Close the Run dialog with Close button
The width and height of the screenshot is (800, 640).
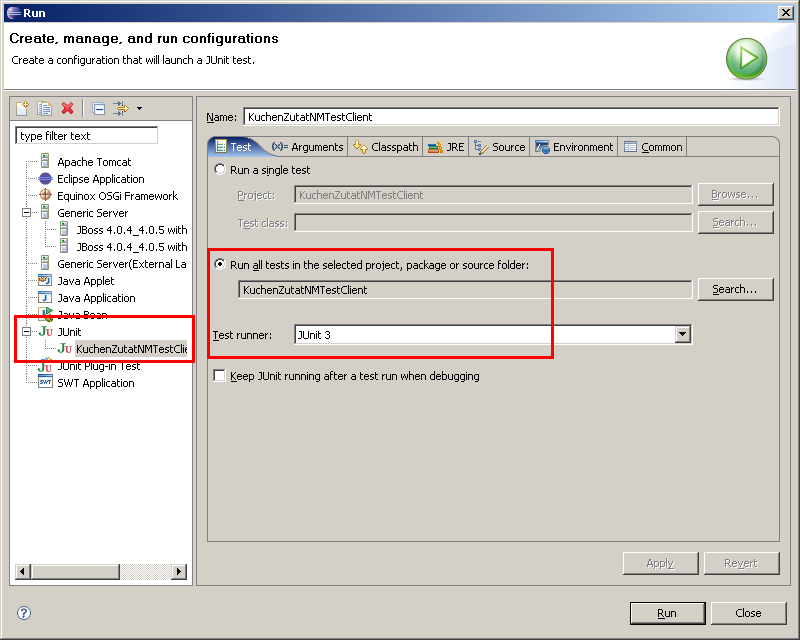point(748,613)
